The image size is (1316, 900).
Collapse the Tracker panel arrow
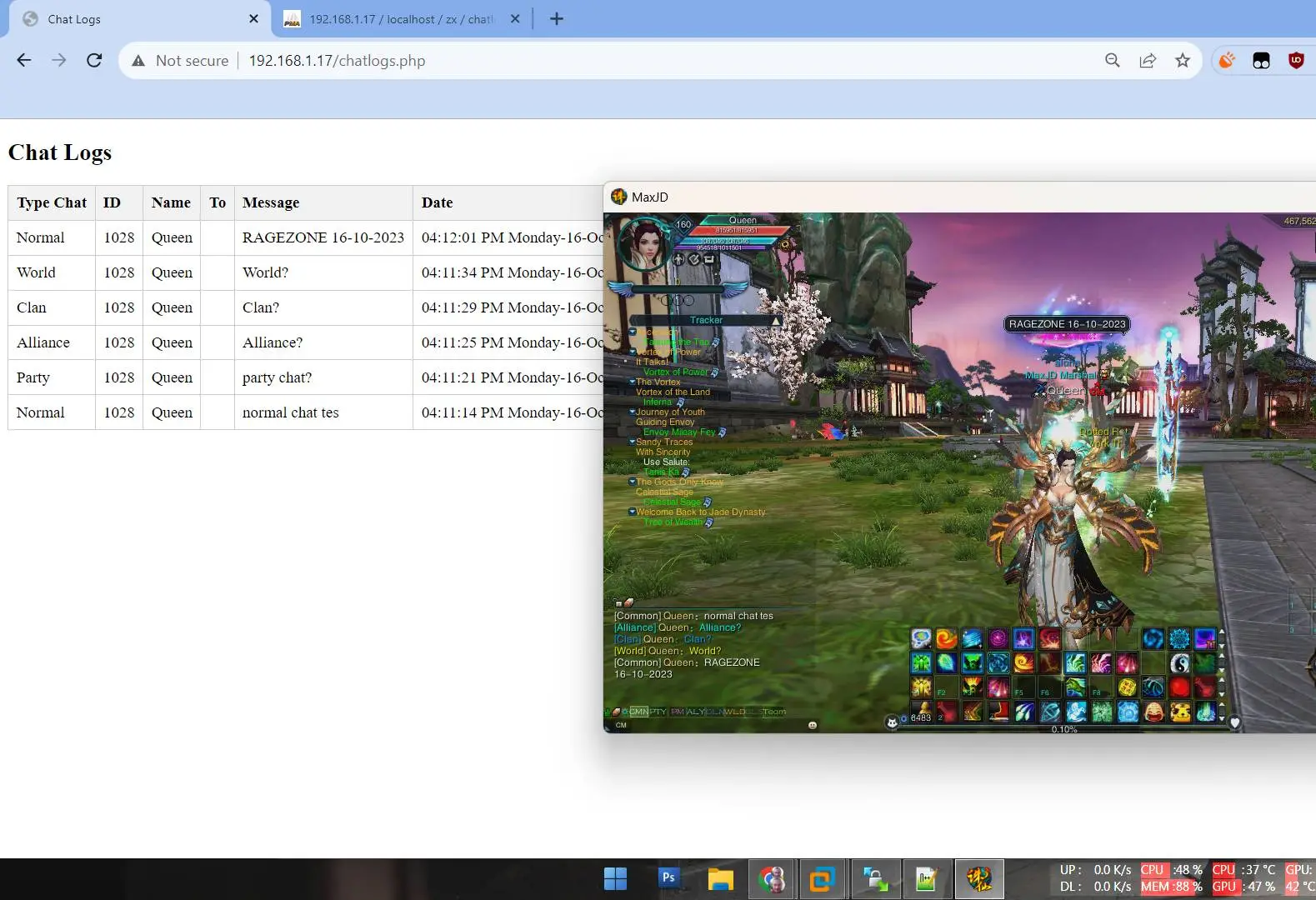[776, 322]
